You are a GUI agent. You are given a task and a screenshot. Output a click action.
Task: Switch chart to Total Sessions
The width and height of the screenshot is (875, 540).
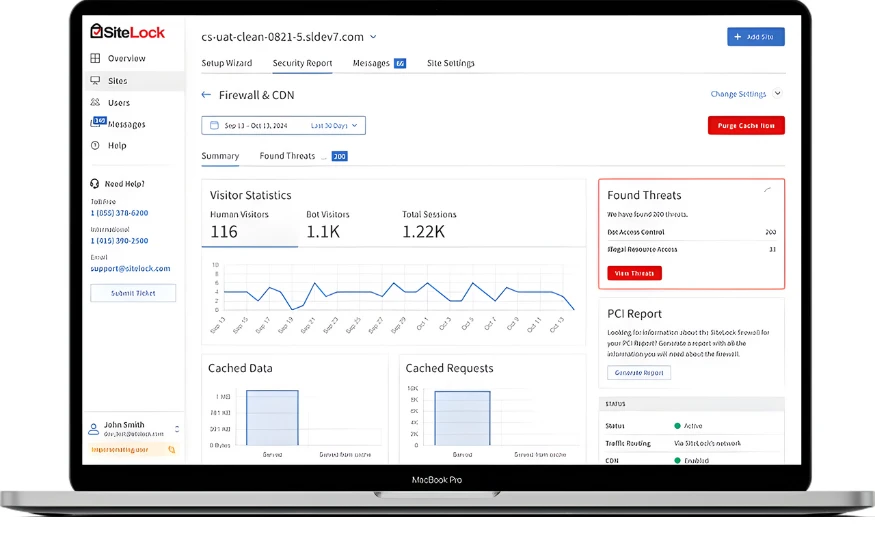pos(428,225)
